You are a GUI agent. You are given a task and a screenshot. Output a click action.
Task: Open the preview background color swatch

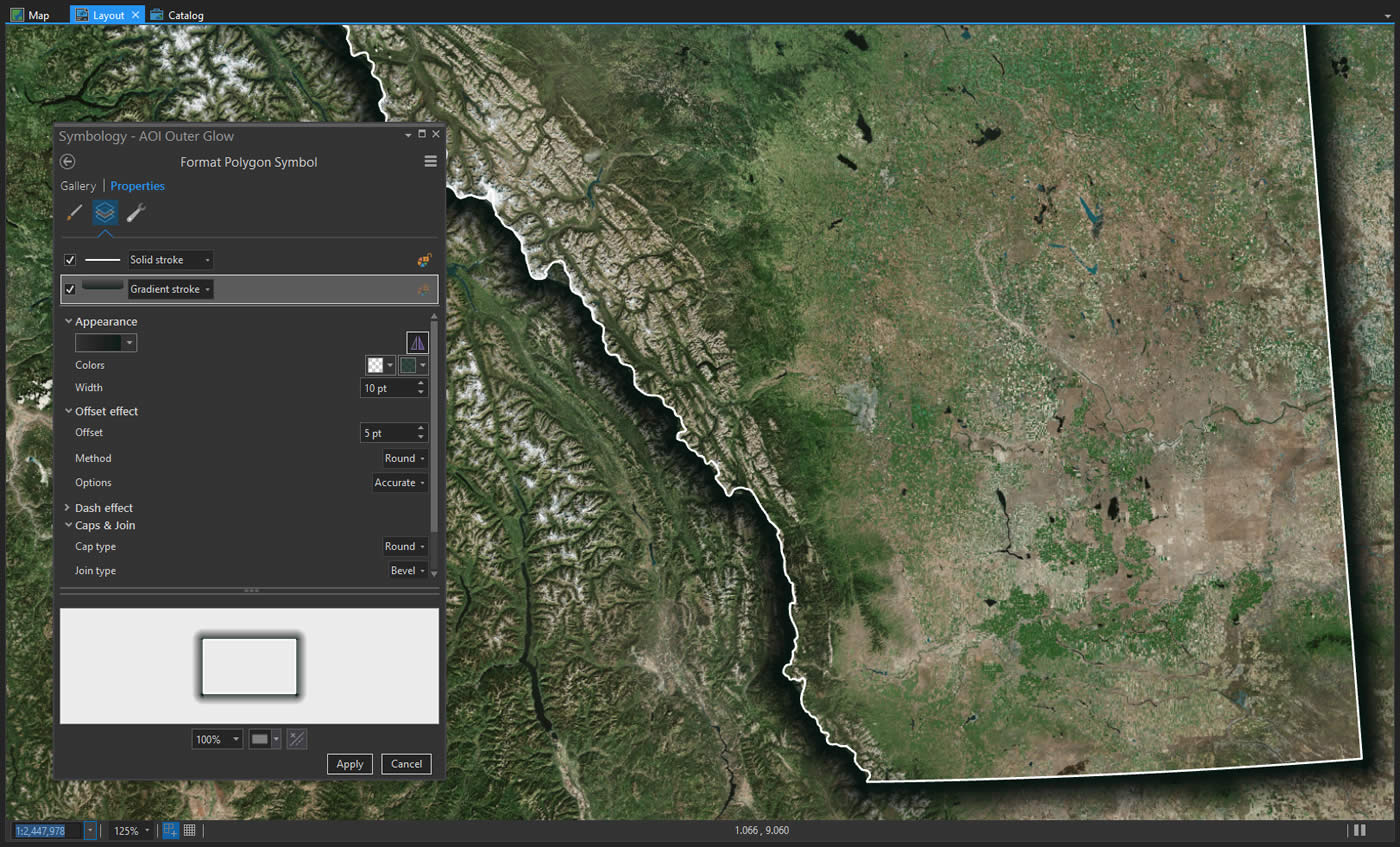pos(264,739)
